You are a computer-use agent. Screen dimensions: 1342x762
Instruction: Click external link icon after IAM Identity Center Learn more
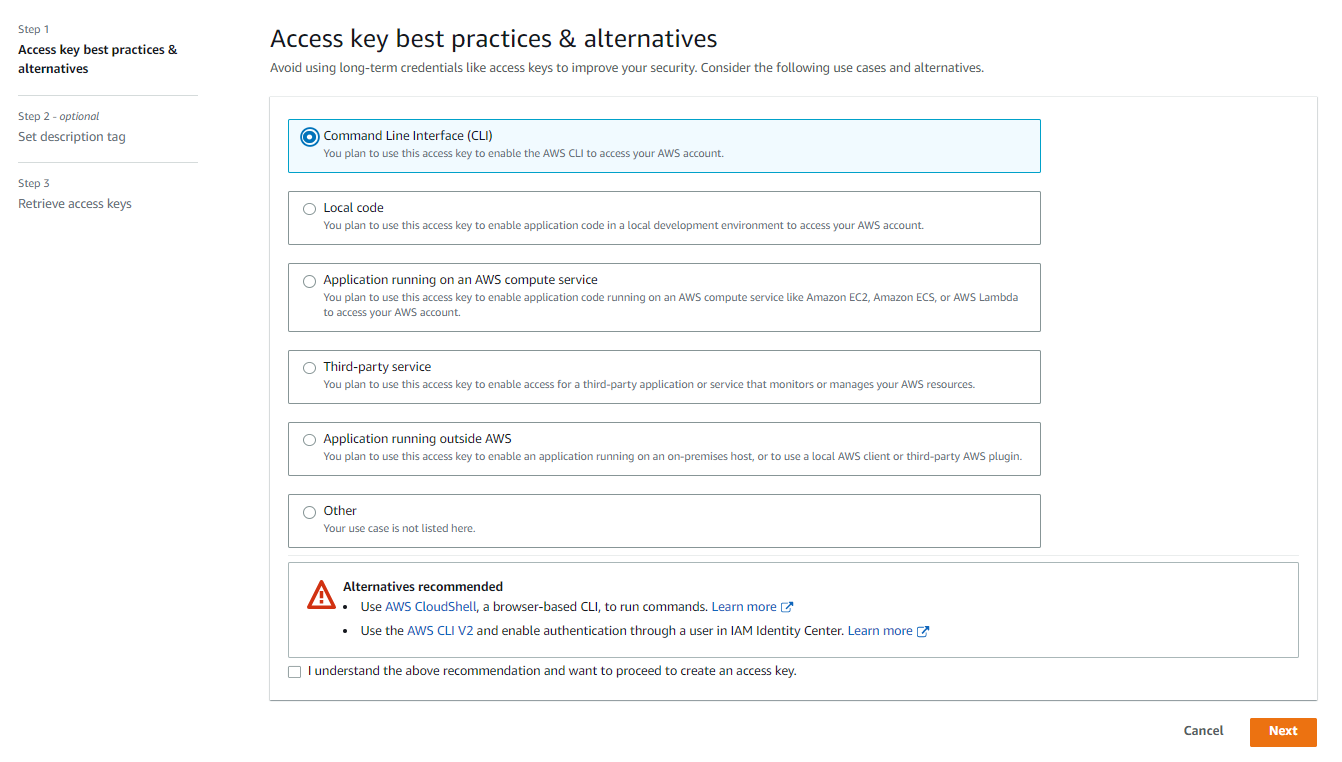pyautogui.click(x=923, y=631)
